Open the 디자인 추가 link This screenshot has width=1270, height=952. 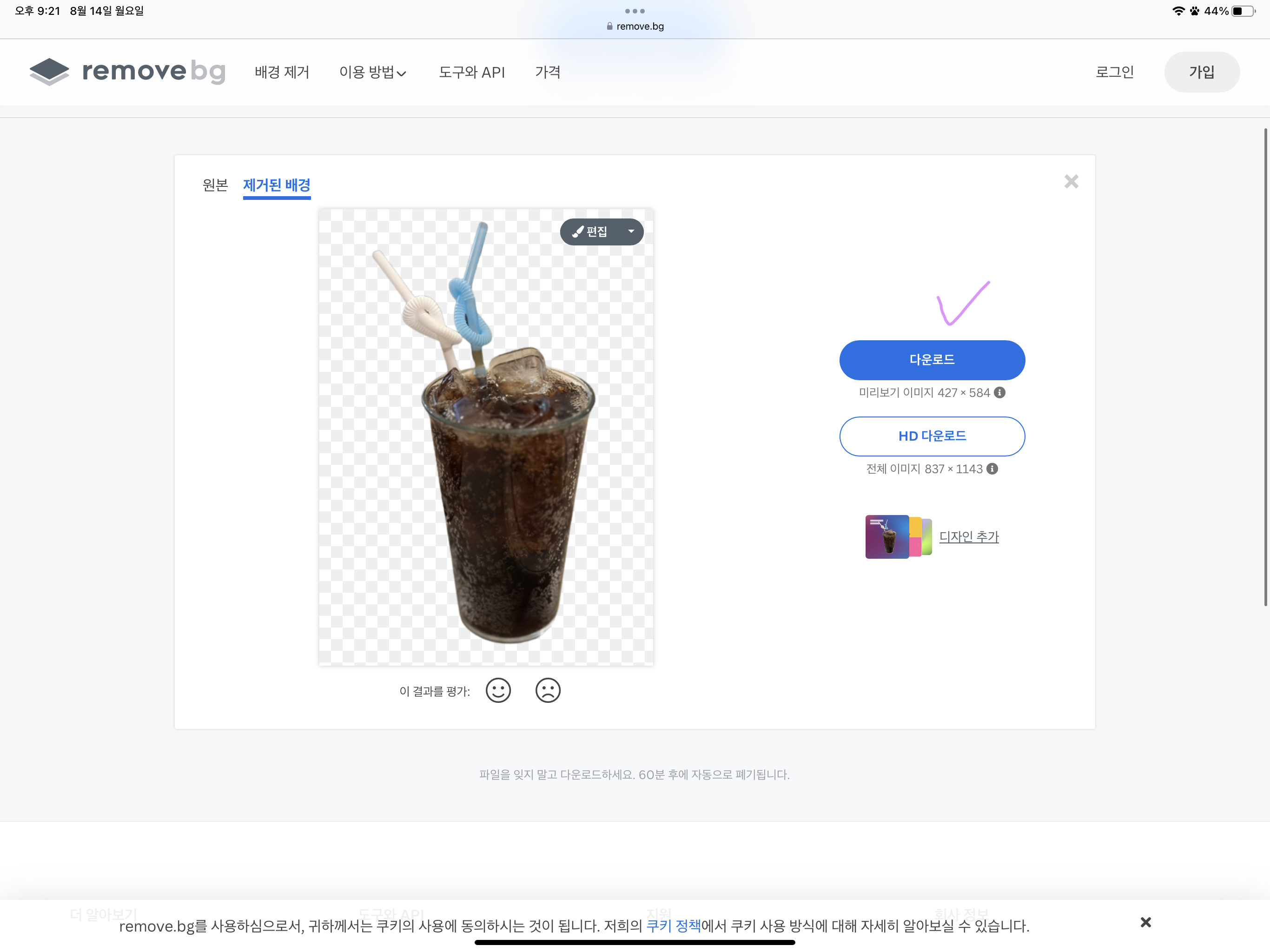pos(969,537)
